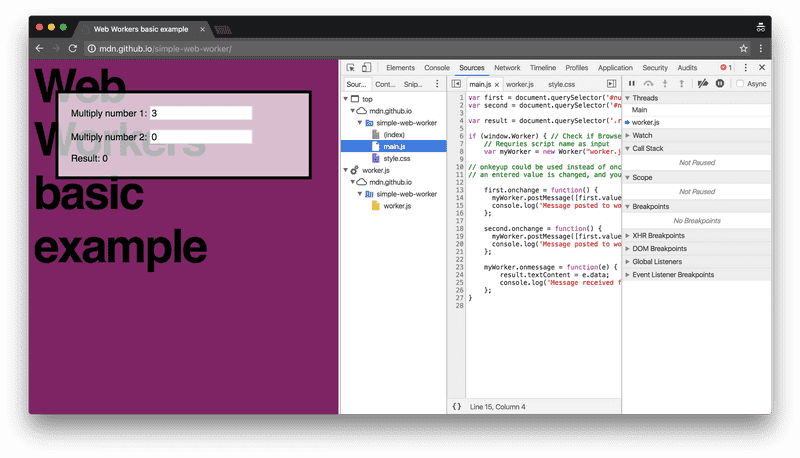Open style.css in the file tree
The image size is (800, 458).
[x=397, y=158]
